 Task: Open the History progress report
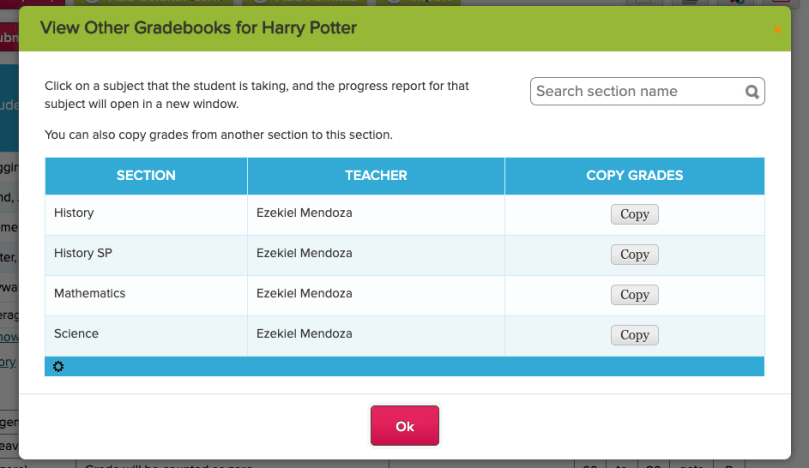[74, 213]
